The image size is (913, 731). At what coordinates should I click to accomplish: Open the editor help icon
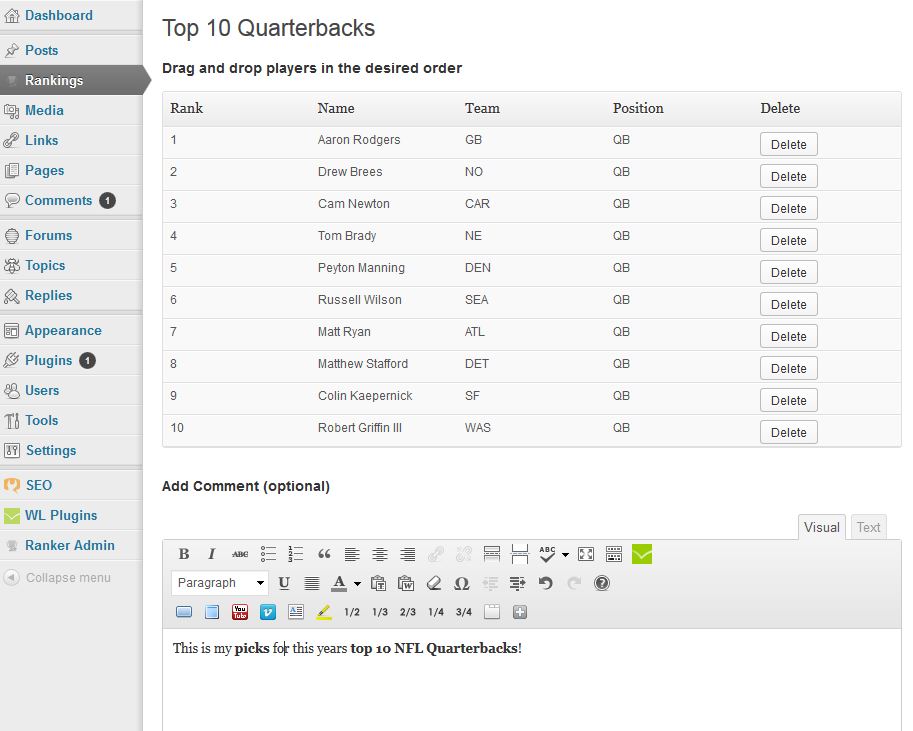click(x=602, y=583)
